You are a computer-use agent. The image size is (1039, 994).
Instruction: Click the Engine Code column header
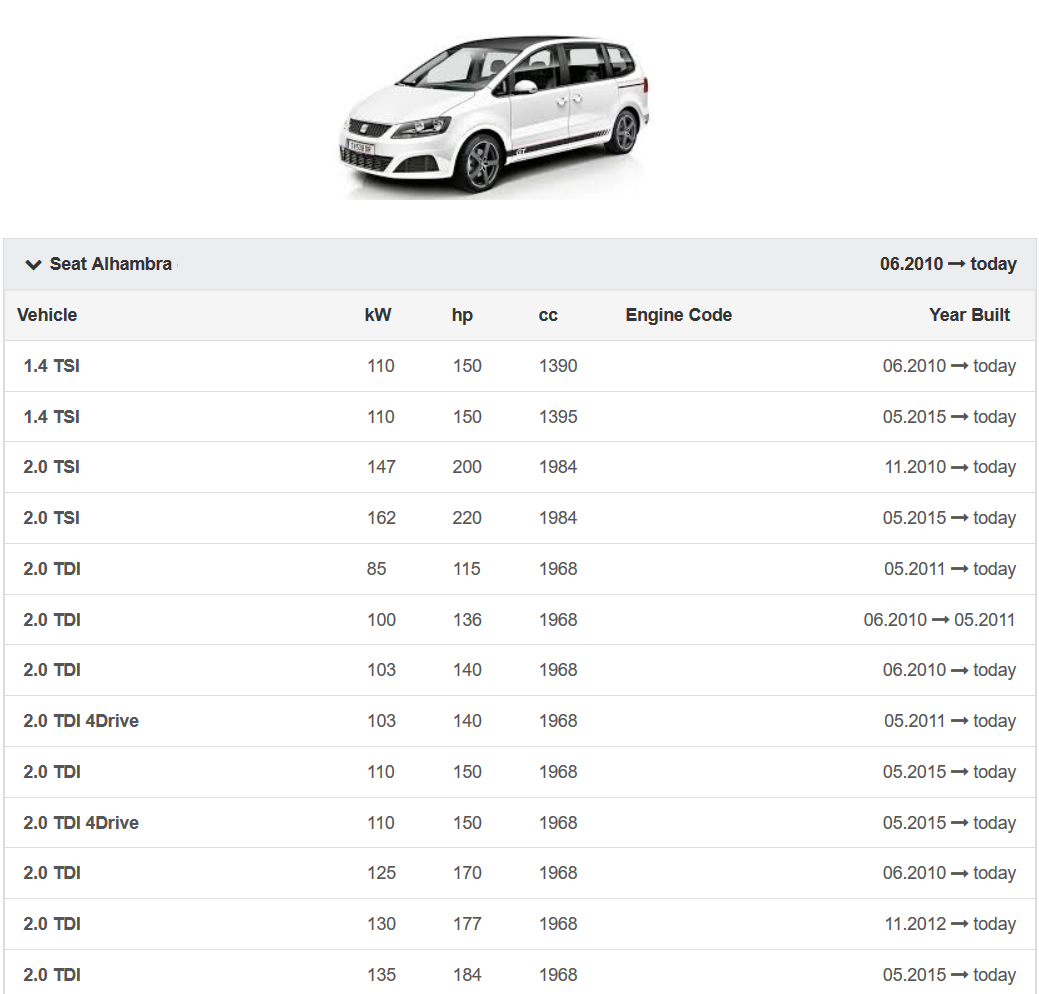pos(679,315)
